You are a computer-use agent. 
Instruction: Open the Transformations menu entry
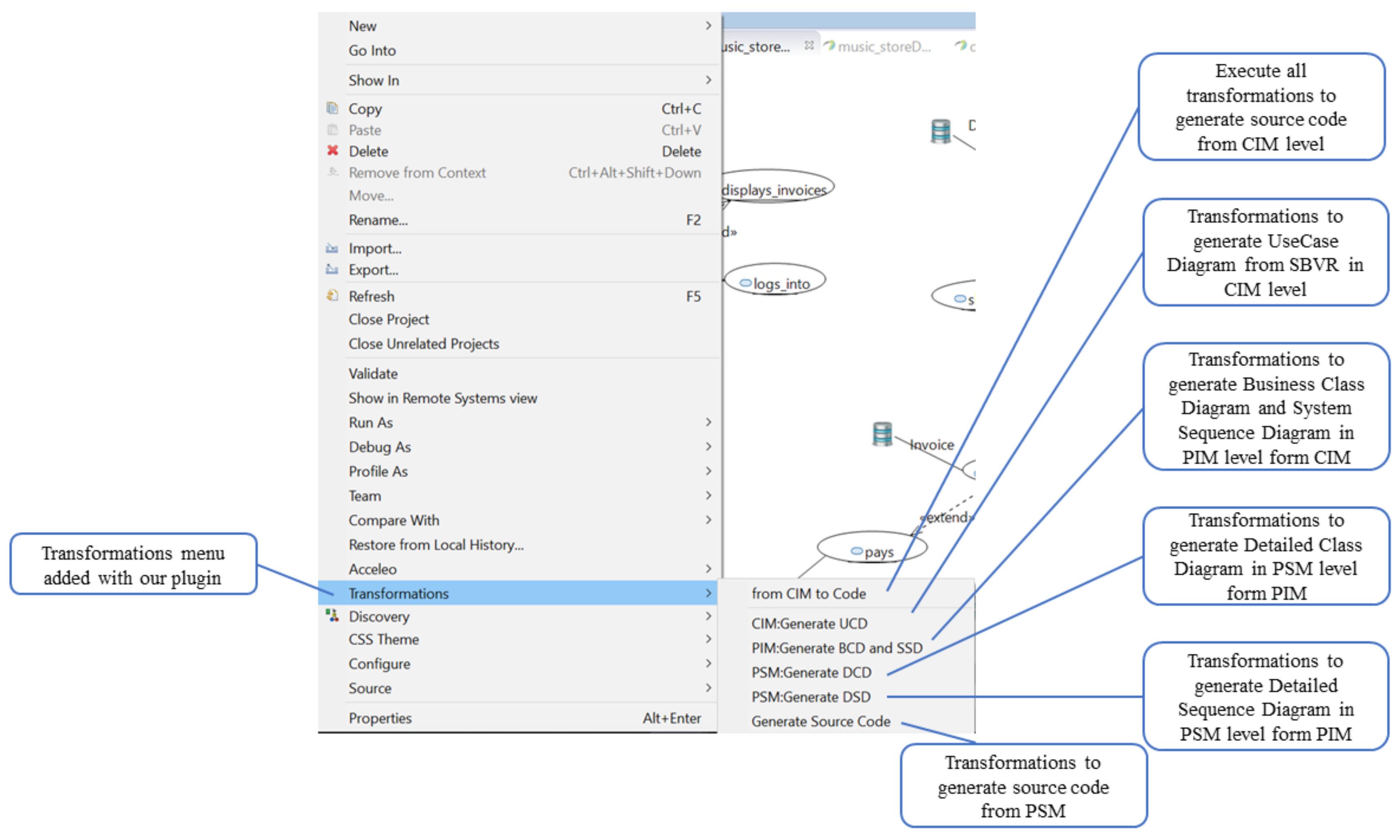(x=398, y=593)
